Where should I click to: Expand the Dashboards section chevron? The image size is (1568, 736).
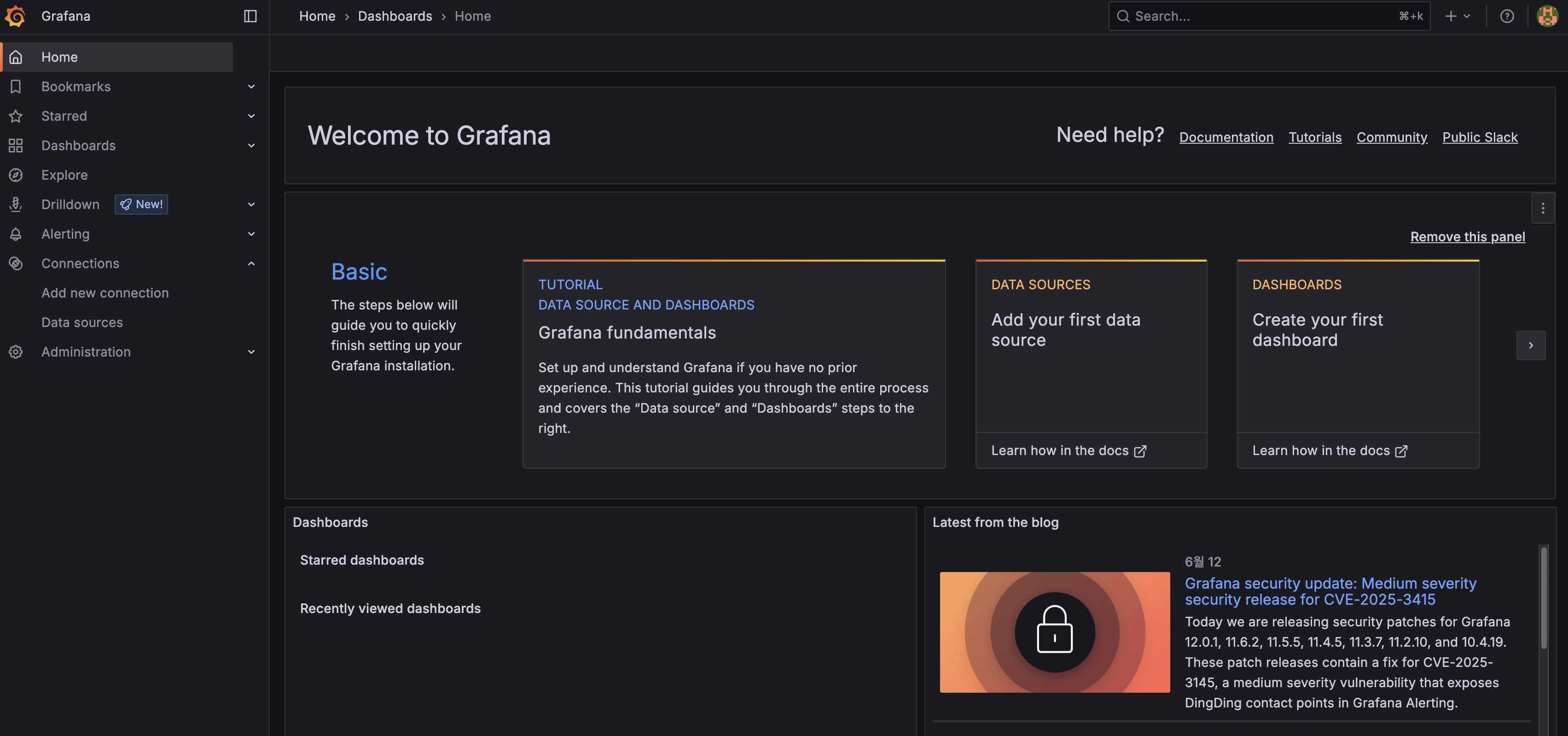click(x=251, y=146)
